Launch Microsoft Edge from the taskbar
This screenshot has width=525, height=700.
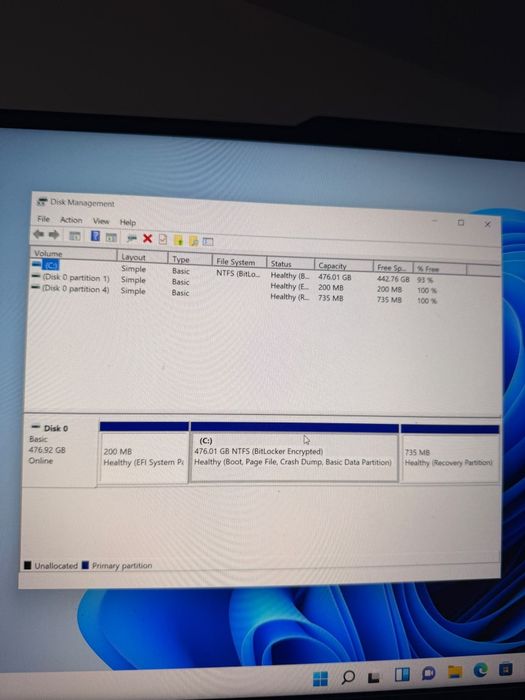(x=480, y=670)
